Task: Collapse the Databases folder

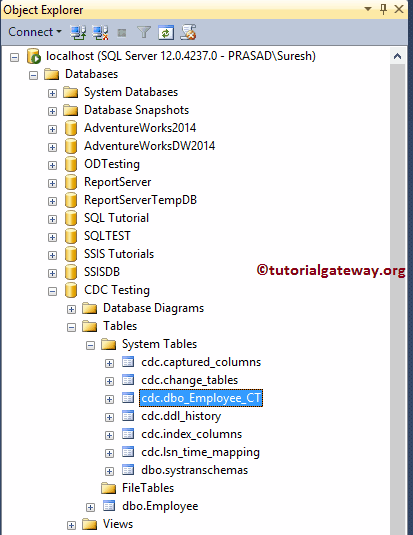Action: [x=33, y=75]
